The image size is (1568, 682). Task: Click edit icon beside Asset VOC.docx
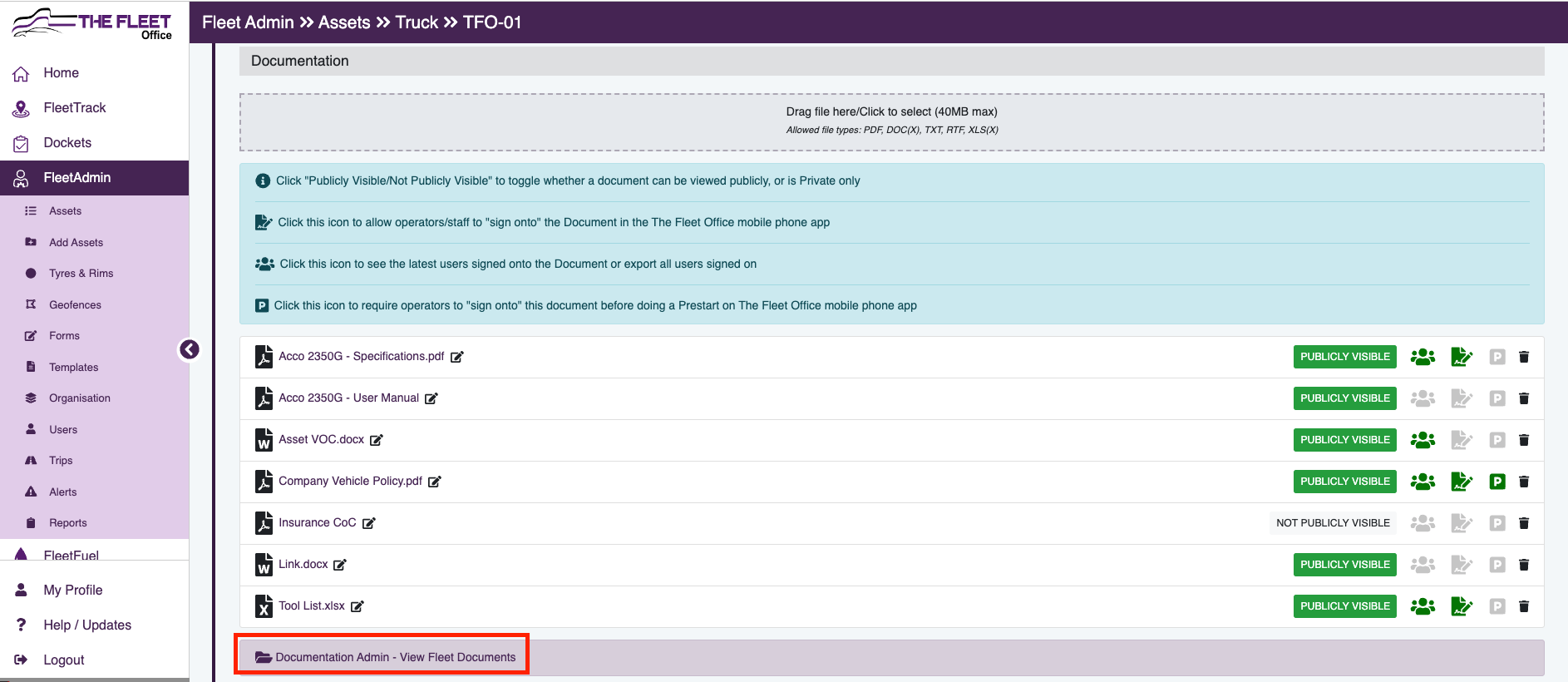click(x=376, y=440)
